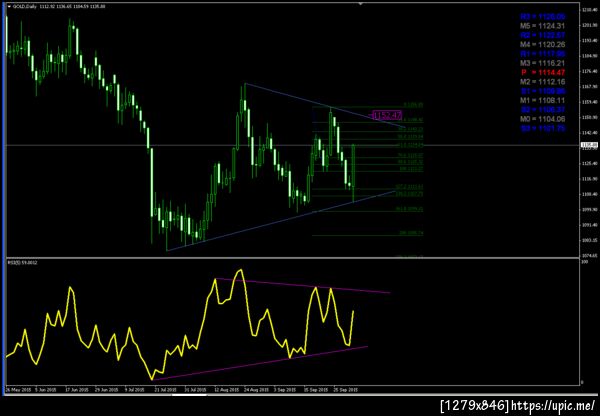600x416 pixels.
Task: Click the triangle icon beside GOLD,Daily title
Action: (x=10, y=7)
